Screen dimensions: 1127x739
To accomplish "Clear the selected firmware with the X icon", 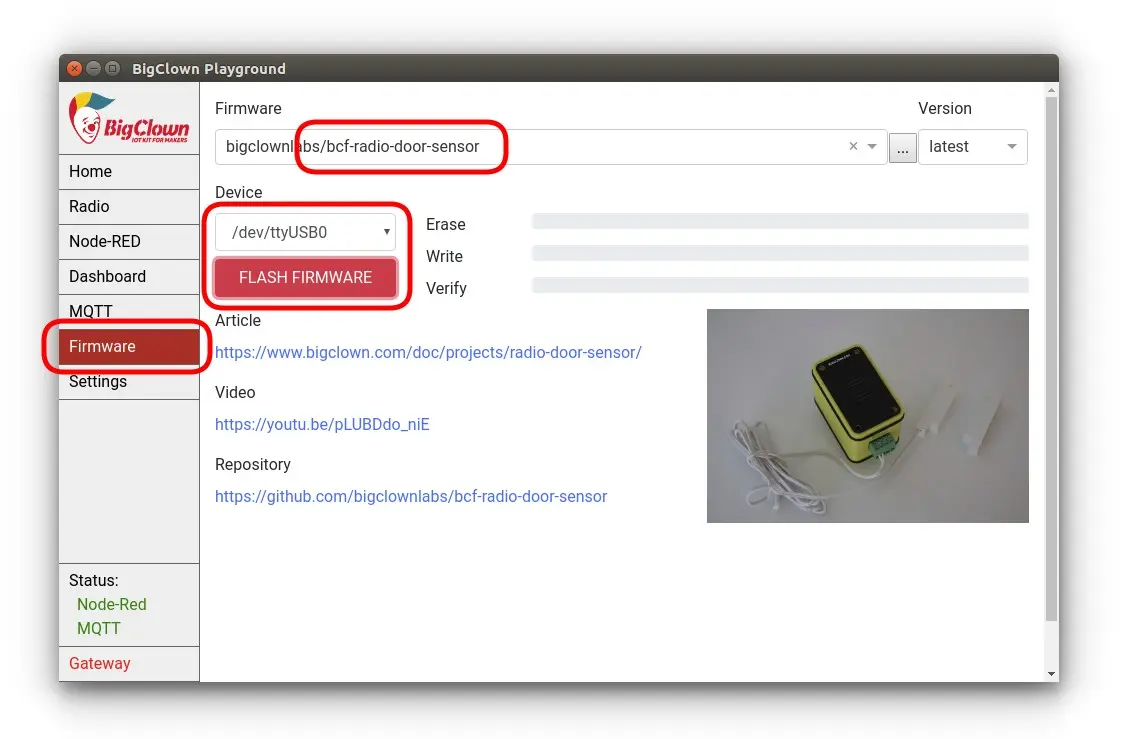I will point(853,146).
